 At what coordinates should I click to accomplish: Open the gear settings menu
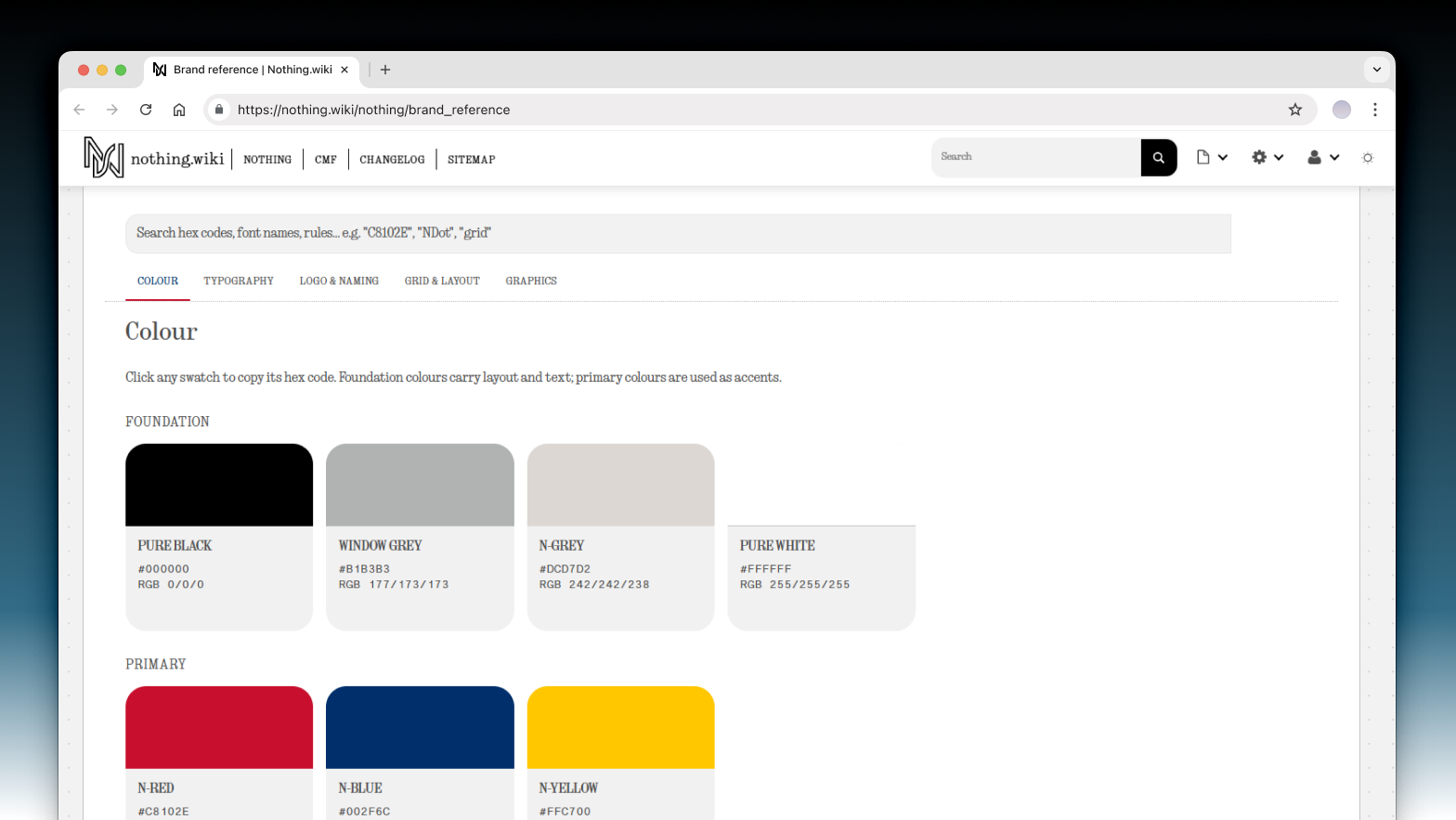1267,158
